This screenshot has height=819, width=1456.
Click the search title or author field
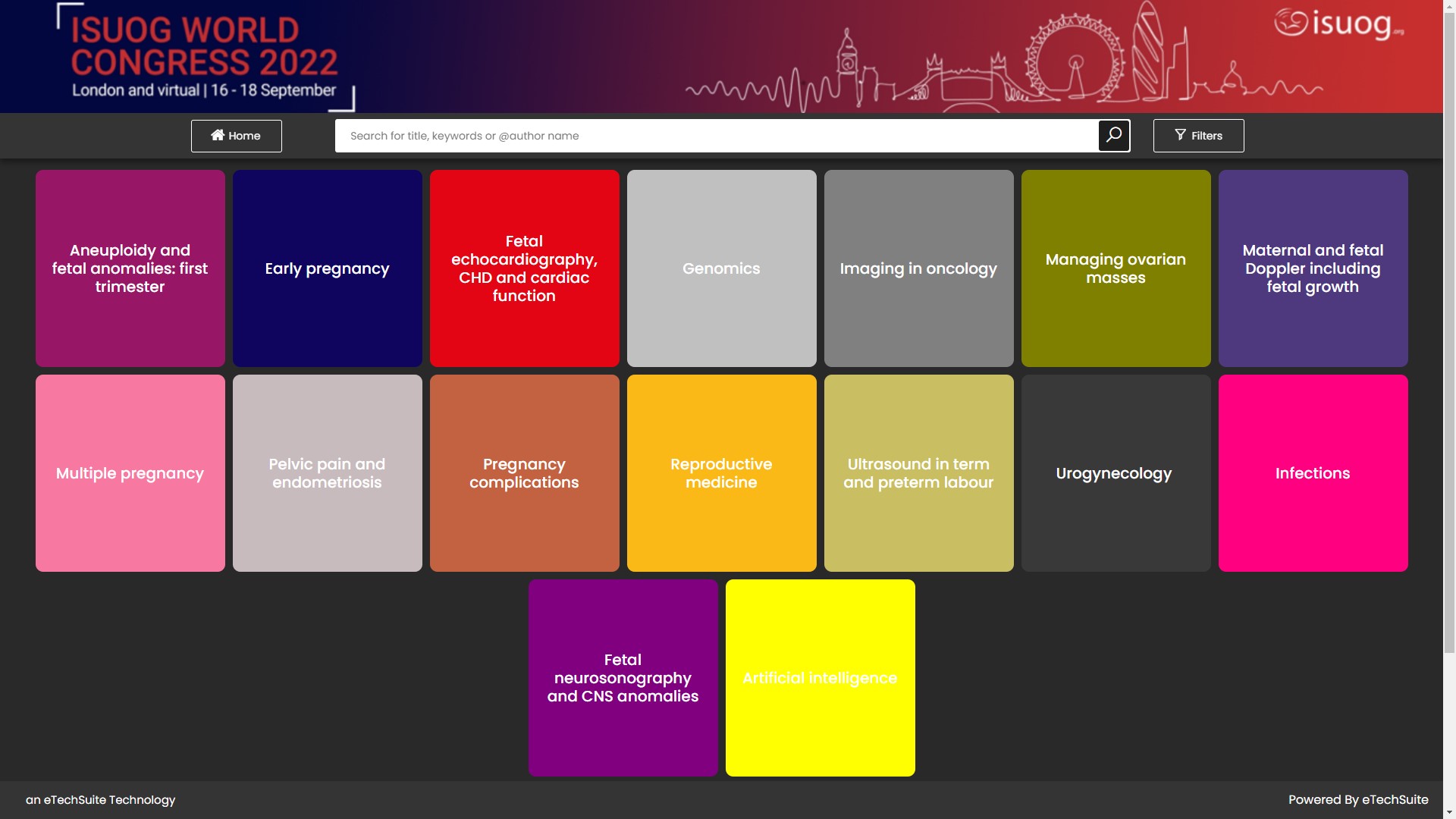coord(716,136)
